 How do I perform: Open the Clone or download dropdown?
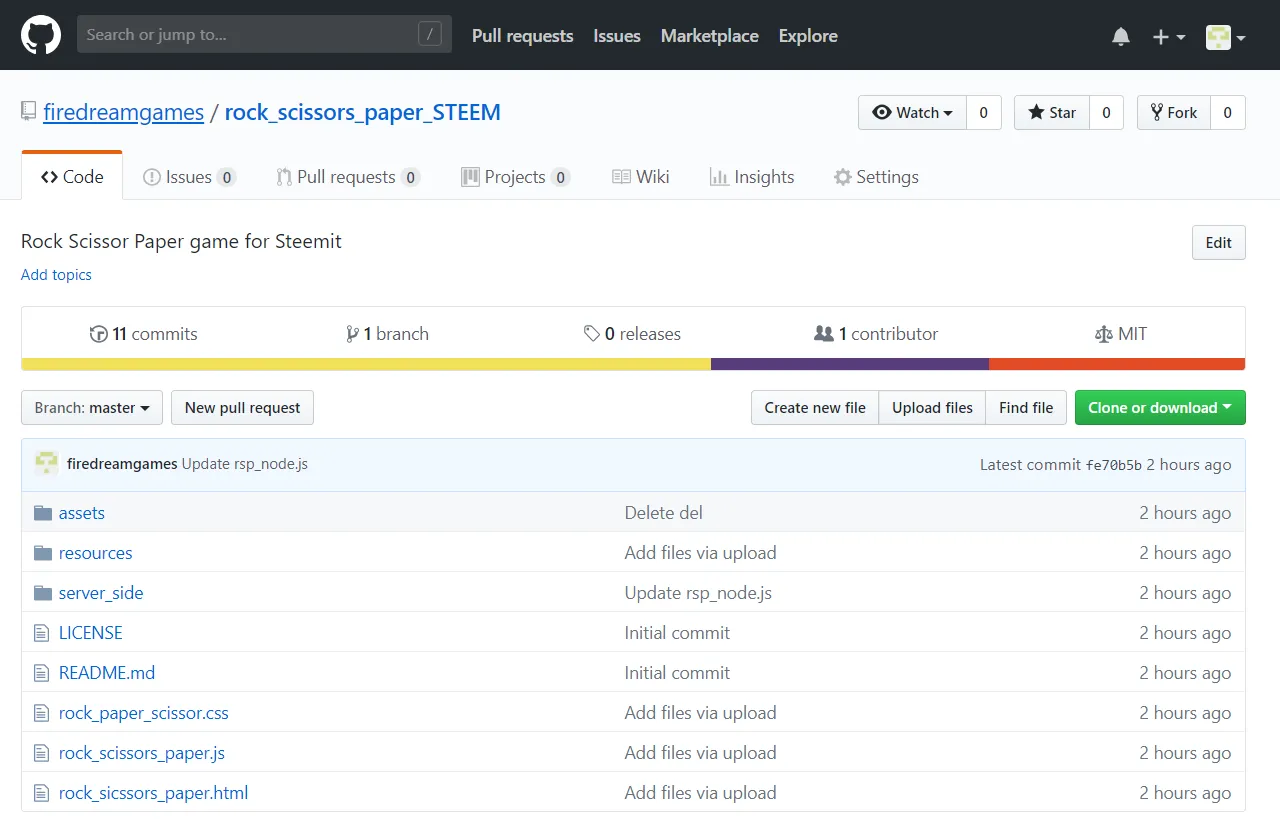click(1160, 408)
